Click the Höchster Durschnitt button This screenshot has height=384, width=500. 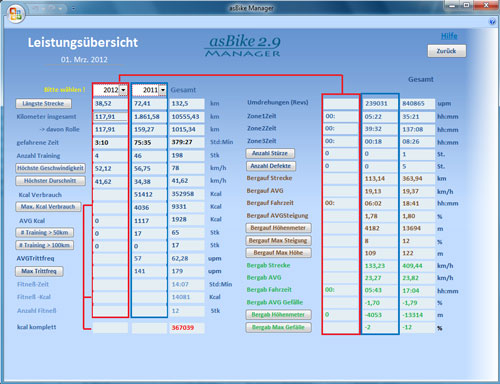click(x=50, y=181)
